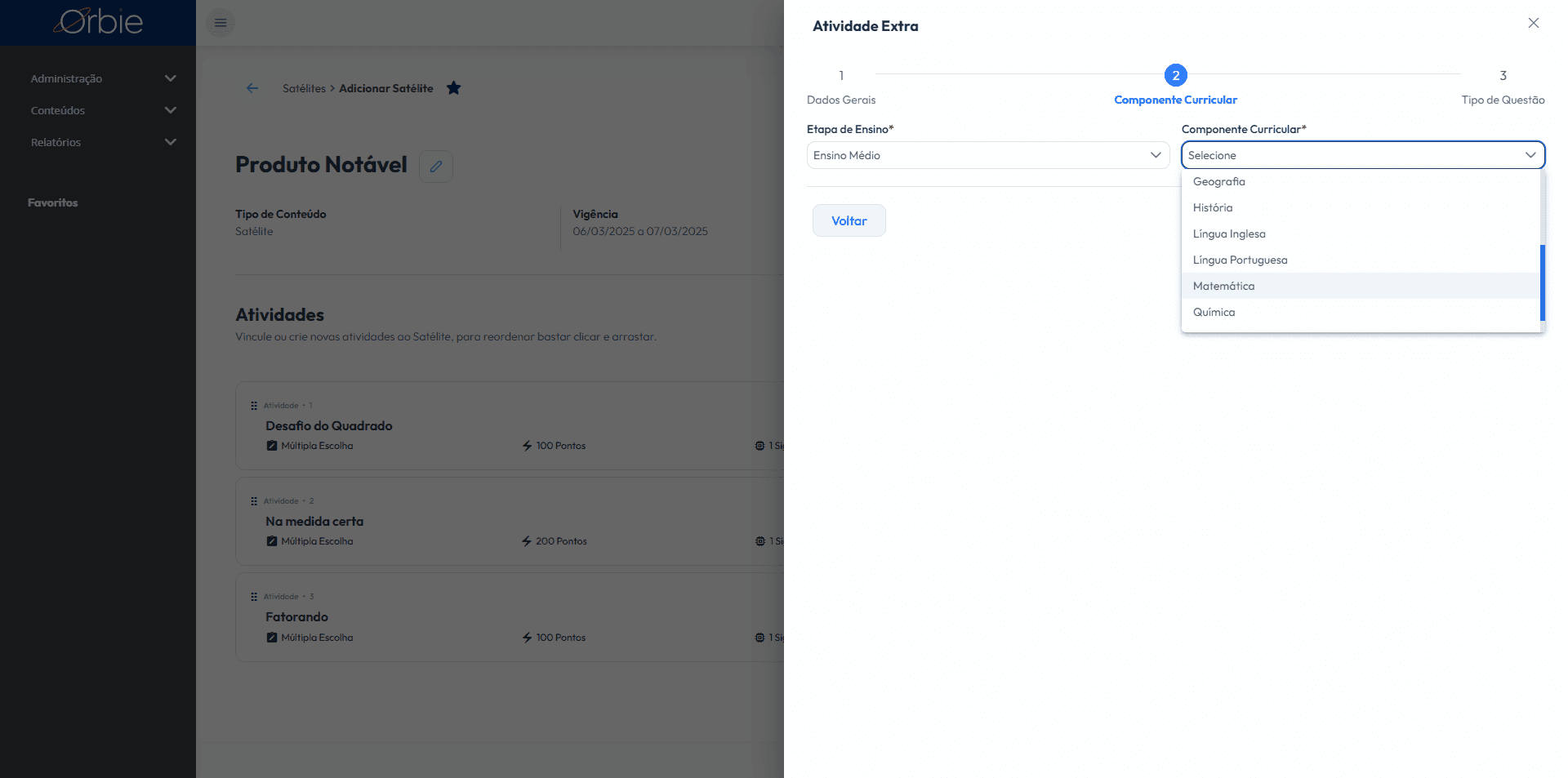
Task: Pick Matemática in the dropdown list
Action: click(x=1361, y=286)
